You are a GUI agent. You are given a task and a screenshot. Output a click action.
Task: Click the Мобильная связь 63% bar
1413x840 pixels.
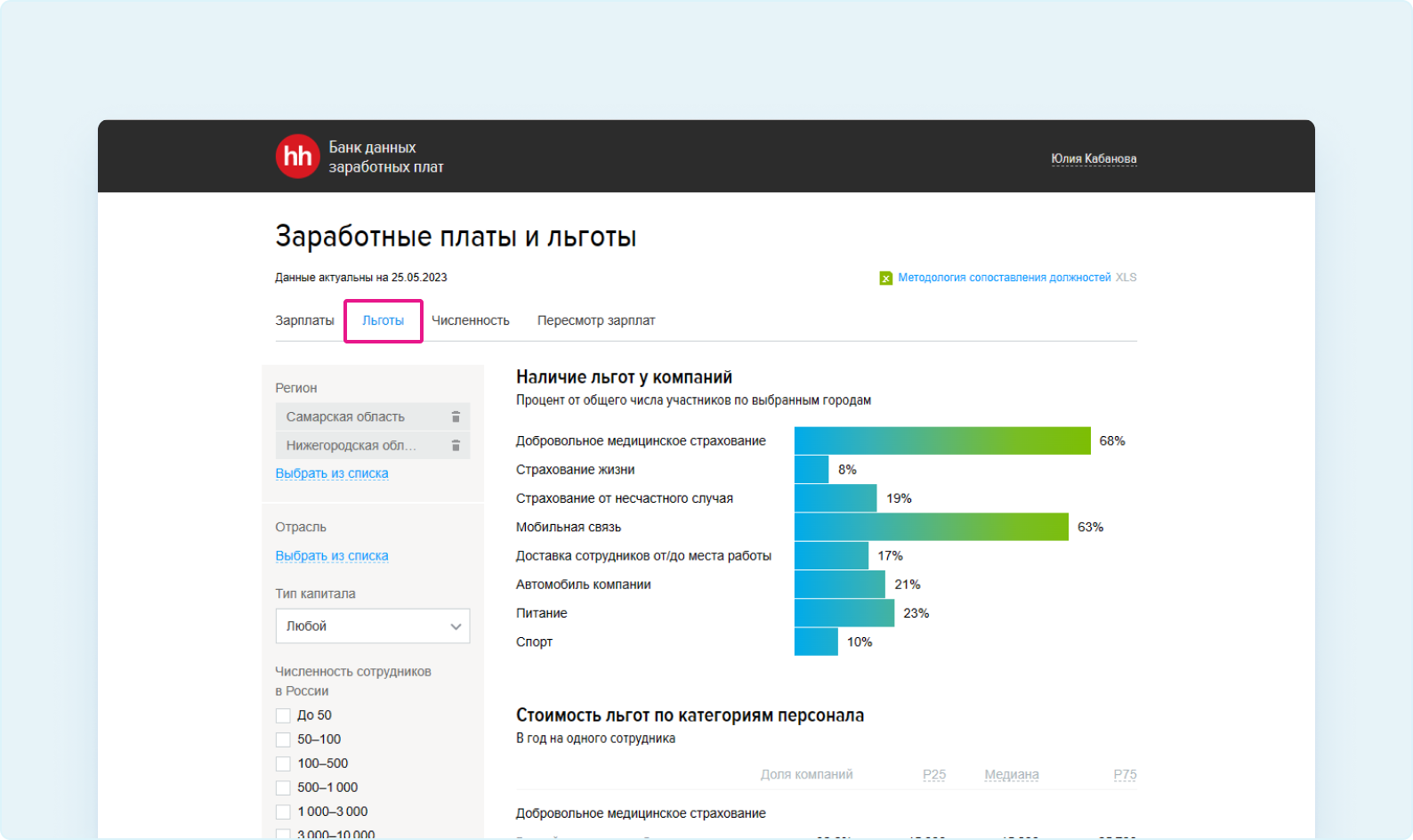tap(932, 527)
